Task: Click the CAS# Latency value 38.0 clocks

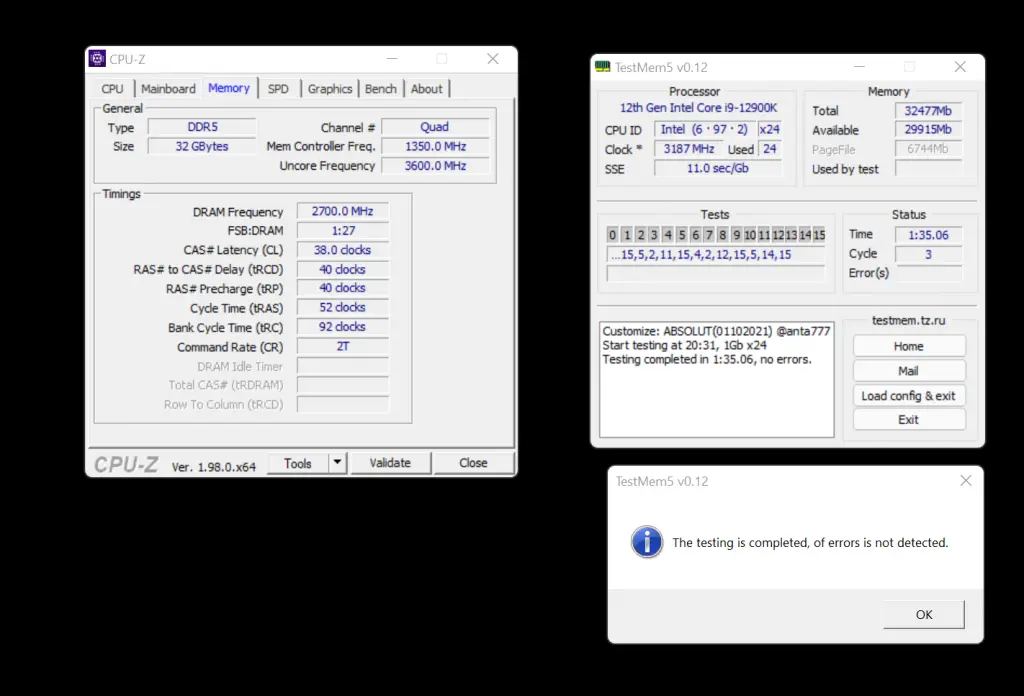Action: [x=343, y=250]
